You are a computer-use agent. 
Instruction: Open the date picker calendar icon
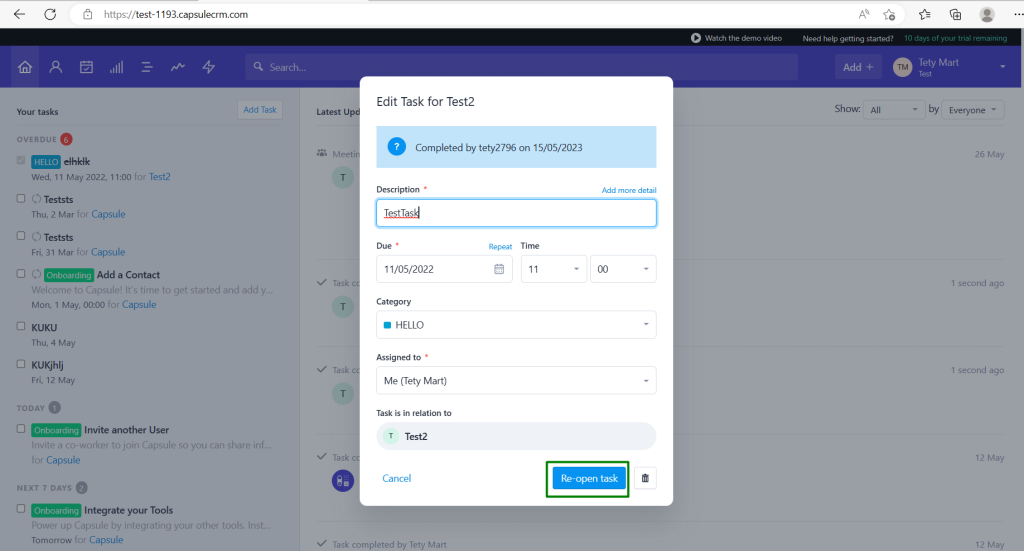[x=499, y=269]
